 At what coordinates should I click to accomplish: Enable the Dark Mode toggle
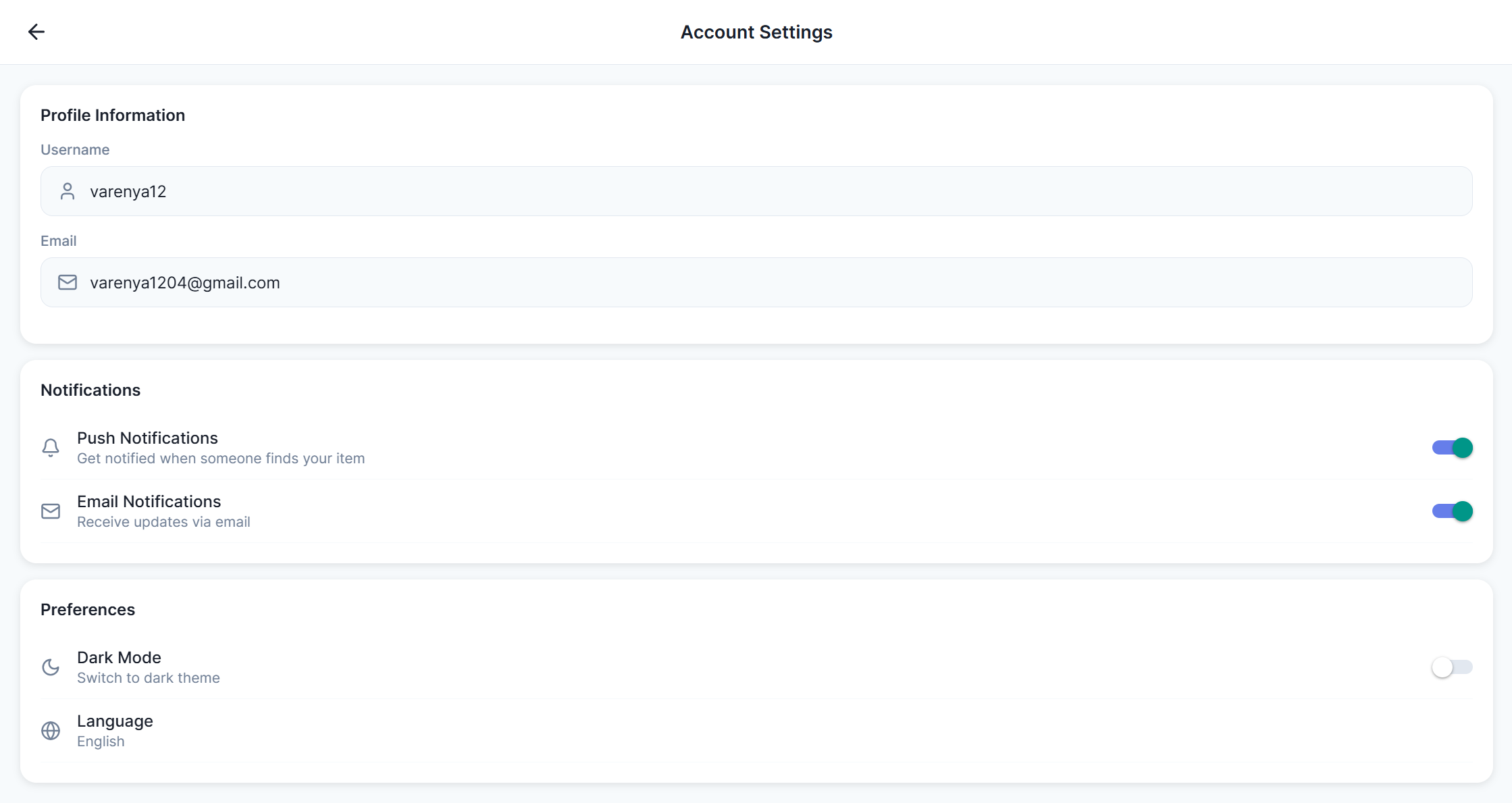coord(1452,667)
